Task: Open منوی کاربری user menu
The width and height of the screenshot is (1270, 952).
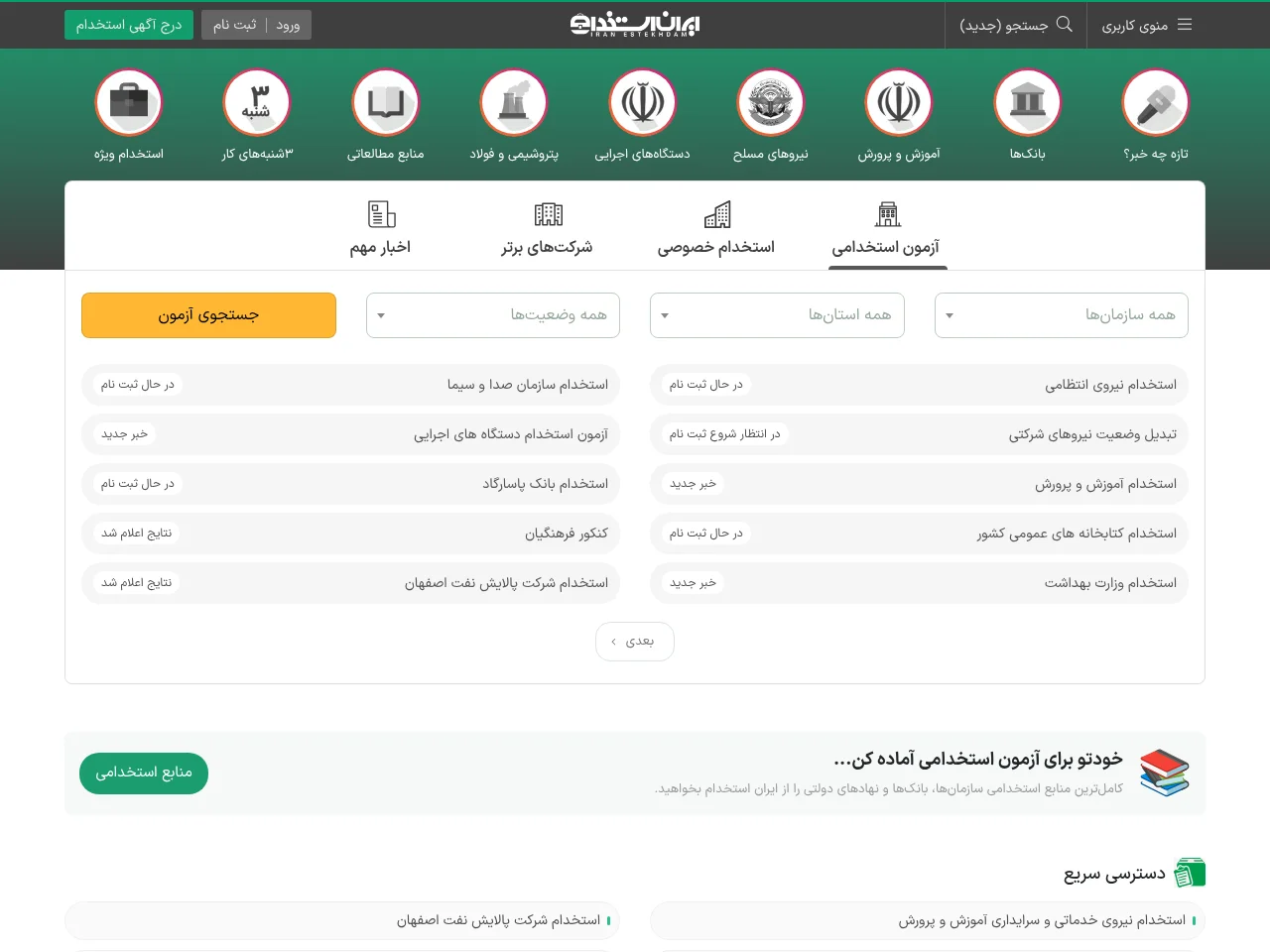Action: (x=1146, y=25)
